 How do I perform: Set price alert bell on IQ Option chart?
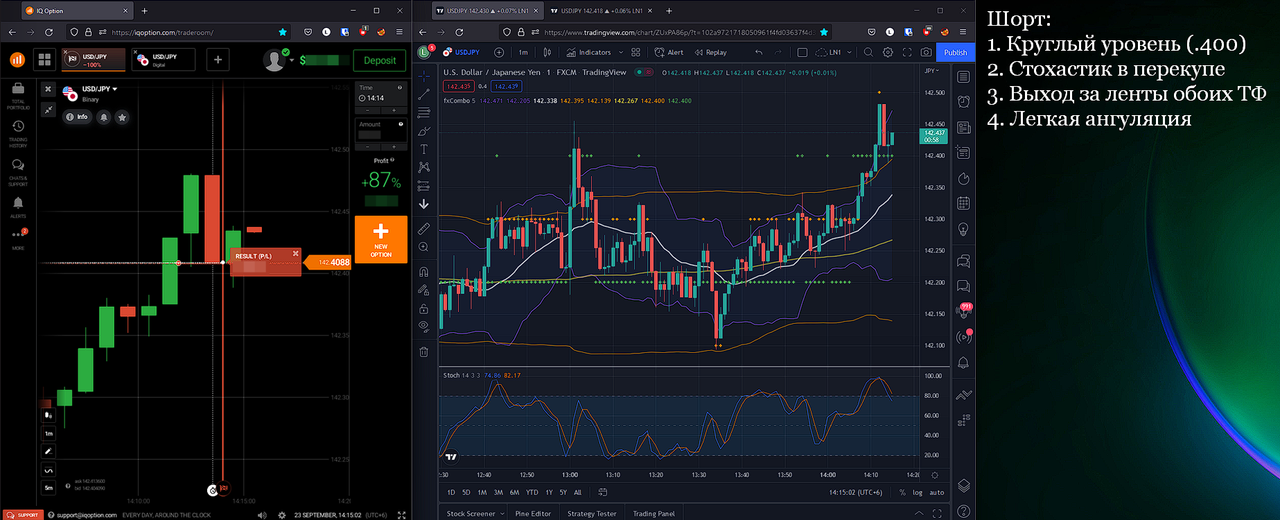coord(104,117)
